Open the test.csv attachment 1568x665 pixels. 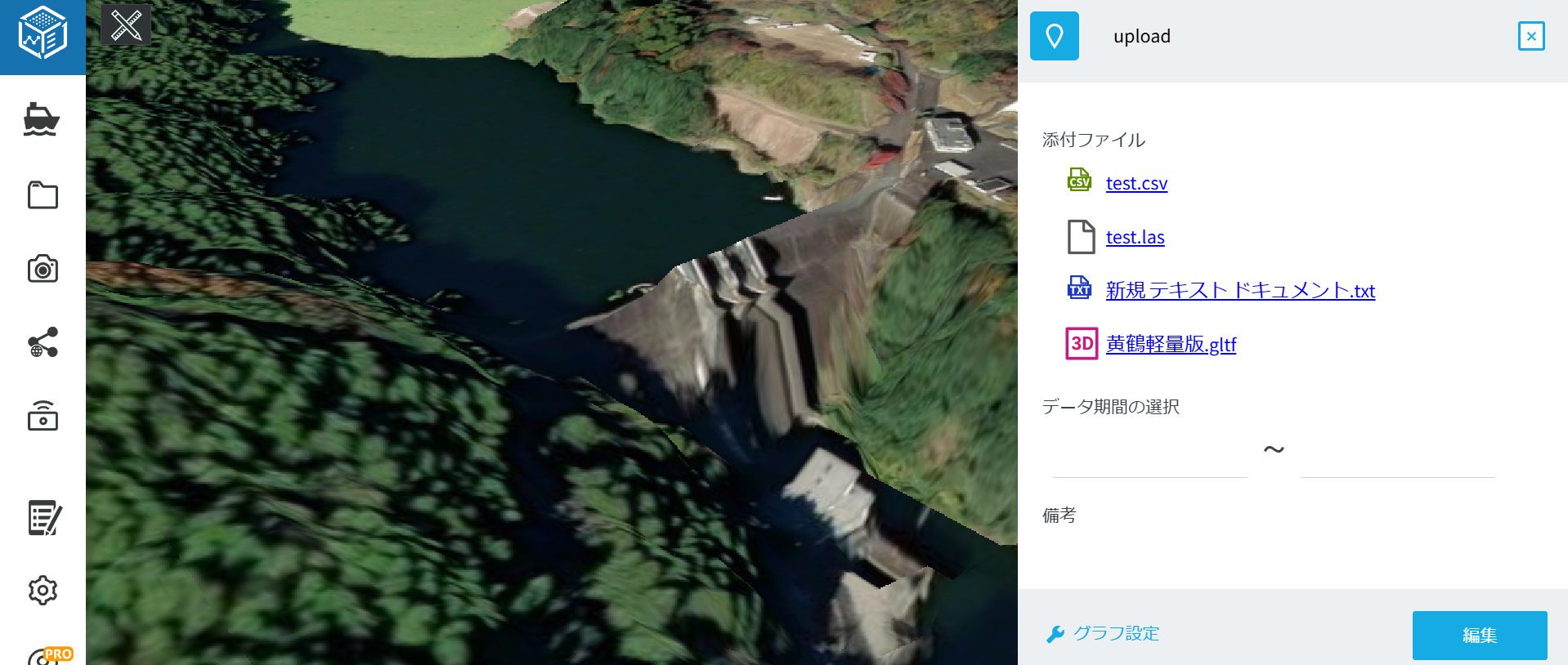(1136, 183)
